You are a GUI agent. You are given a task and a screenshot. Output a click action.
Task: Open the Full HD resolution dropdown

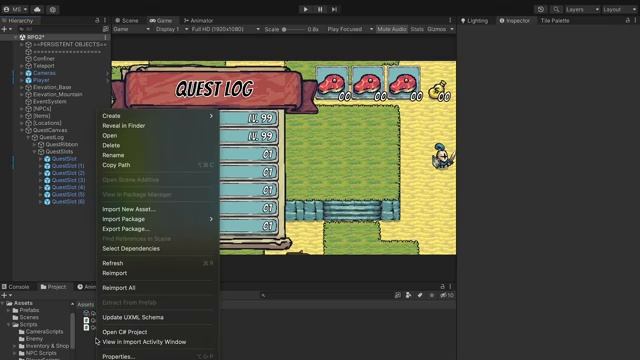click(225, 29)
